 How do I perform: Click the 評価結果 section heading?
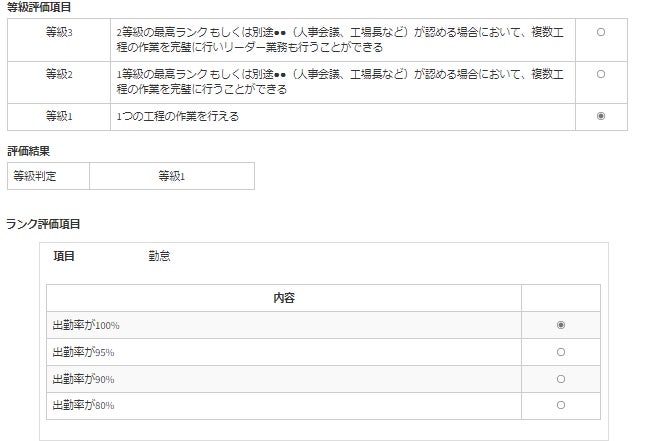coord(29,151)
